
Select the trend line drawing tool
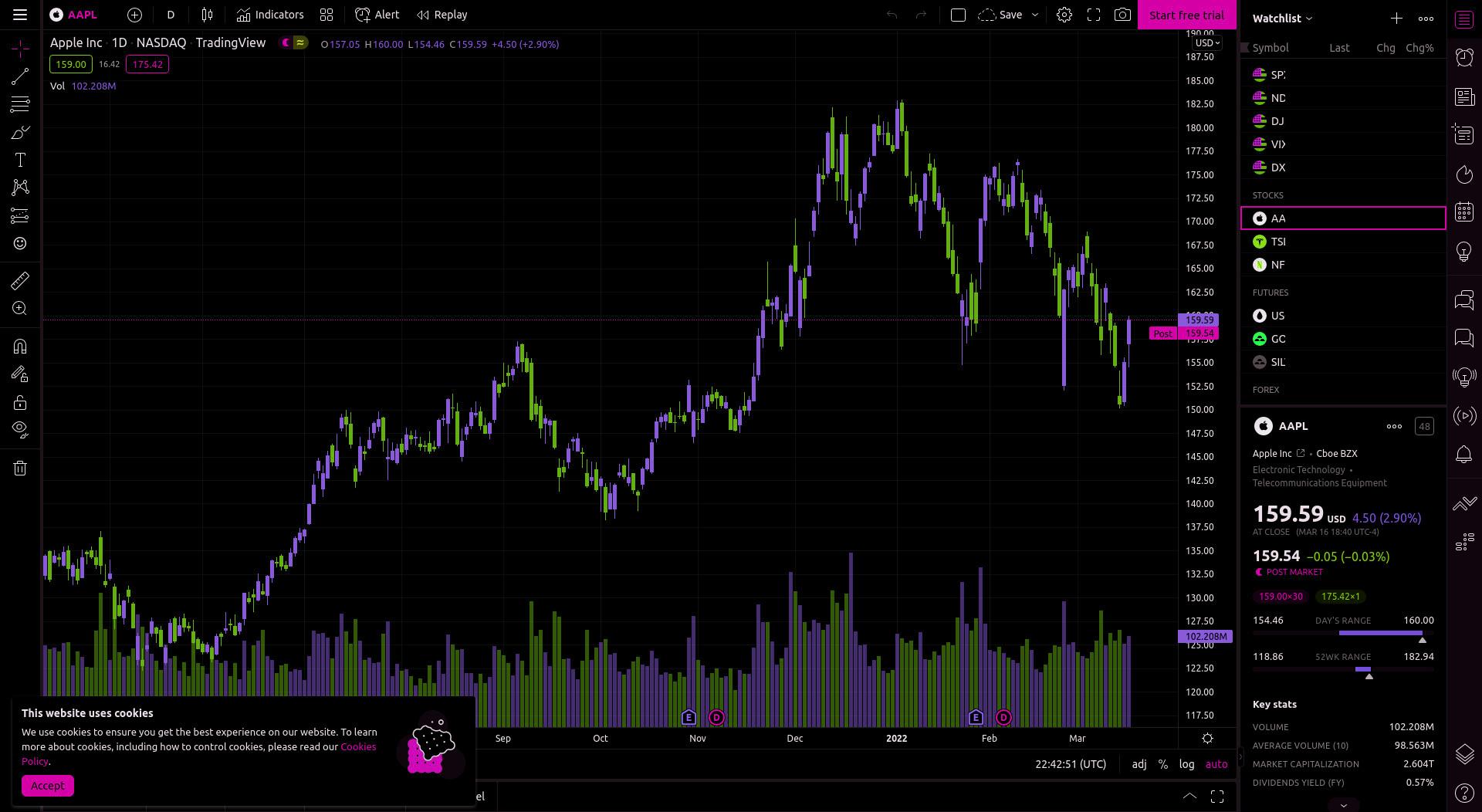pos(20,76)
